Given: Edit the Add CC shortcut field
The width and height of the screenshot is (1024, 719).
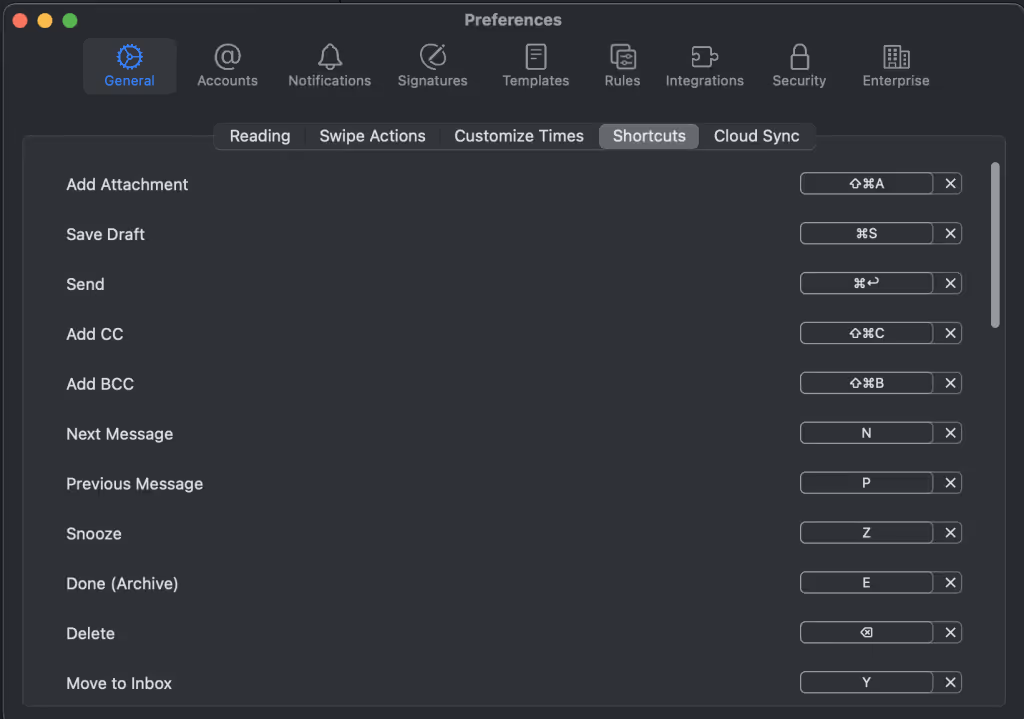Looking at the screenshot, I should (x=867, y=333).
